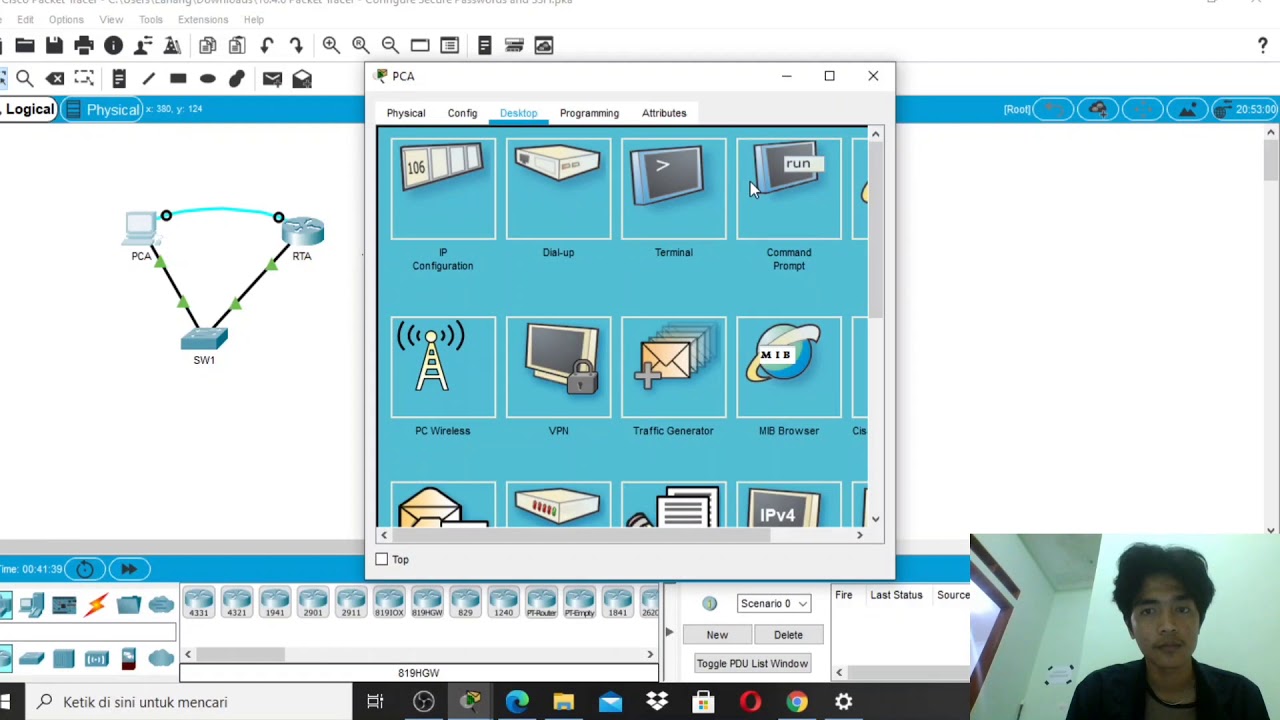Open File Explorer from the taskbar
The height and width of the screenshot is (720, 1280).
pos(563,702)
